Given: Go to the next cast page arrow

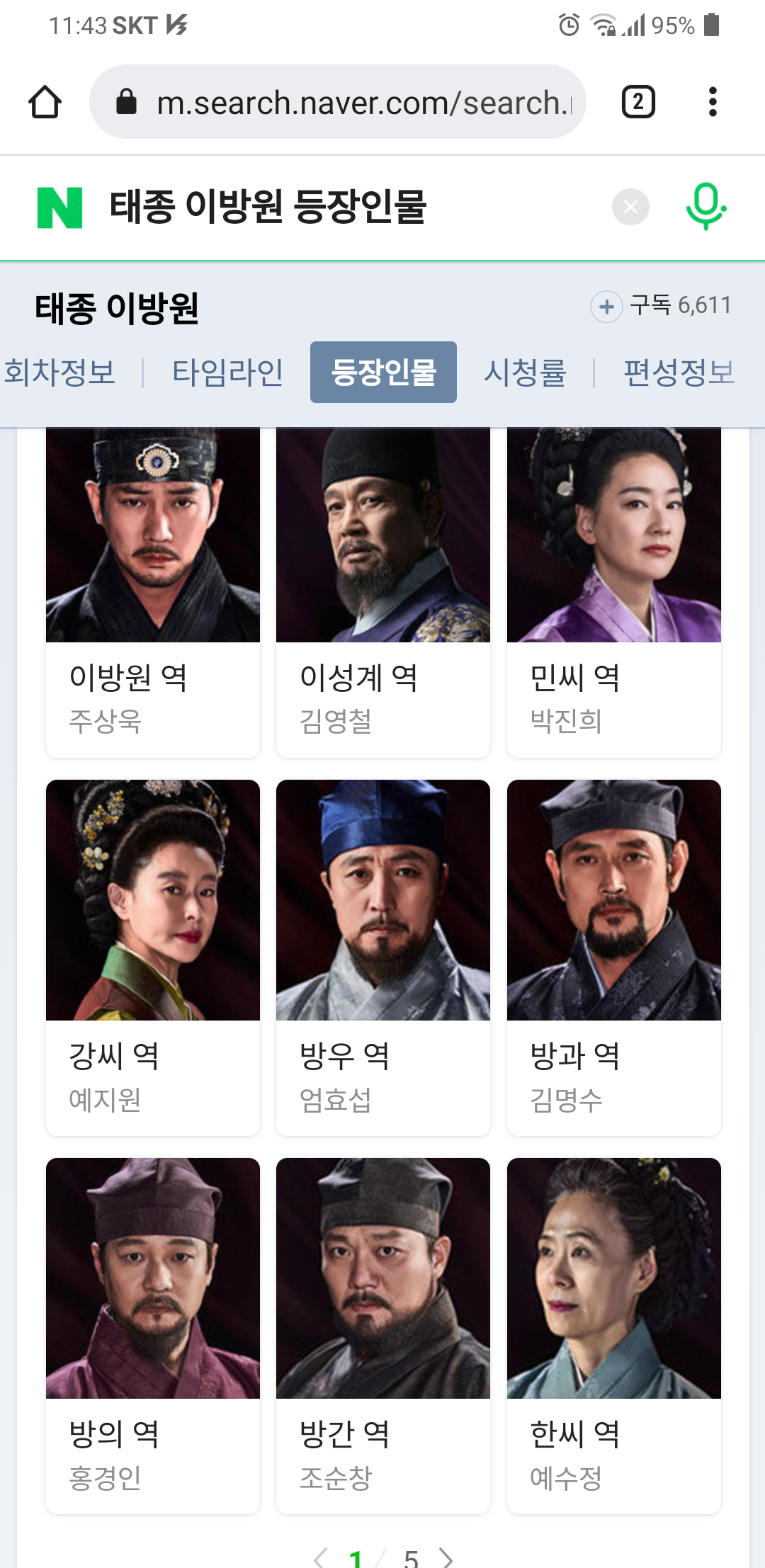Looking at the screenshot, I should tap(446, 1557).
